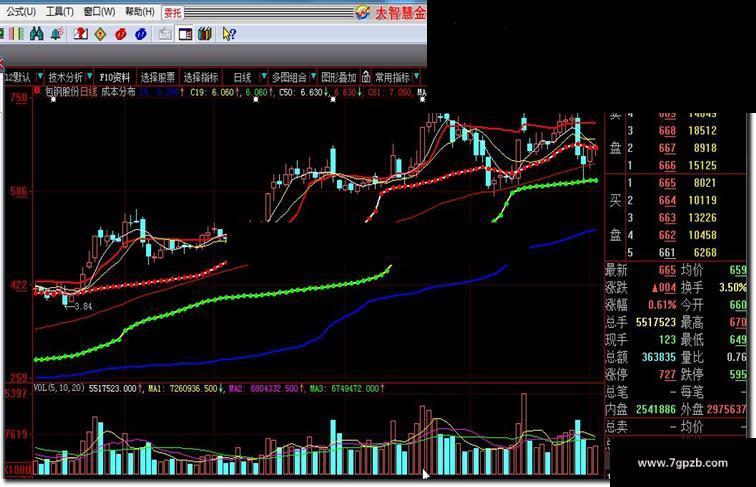Click the 3.84 low price annotation
The width and height of the screenshot is (756, 487).
tap(82, 306)
